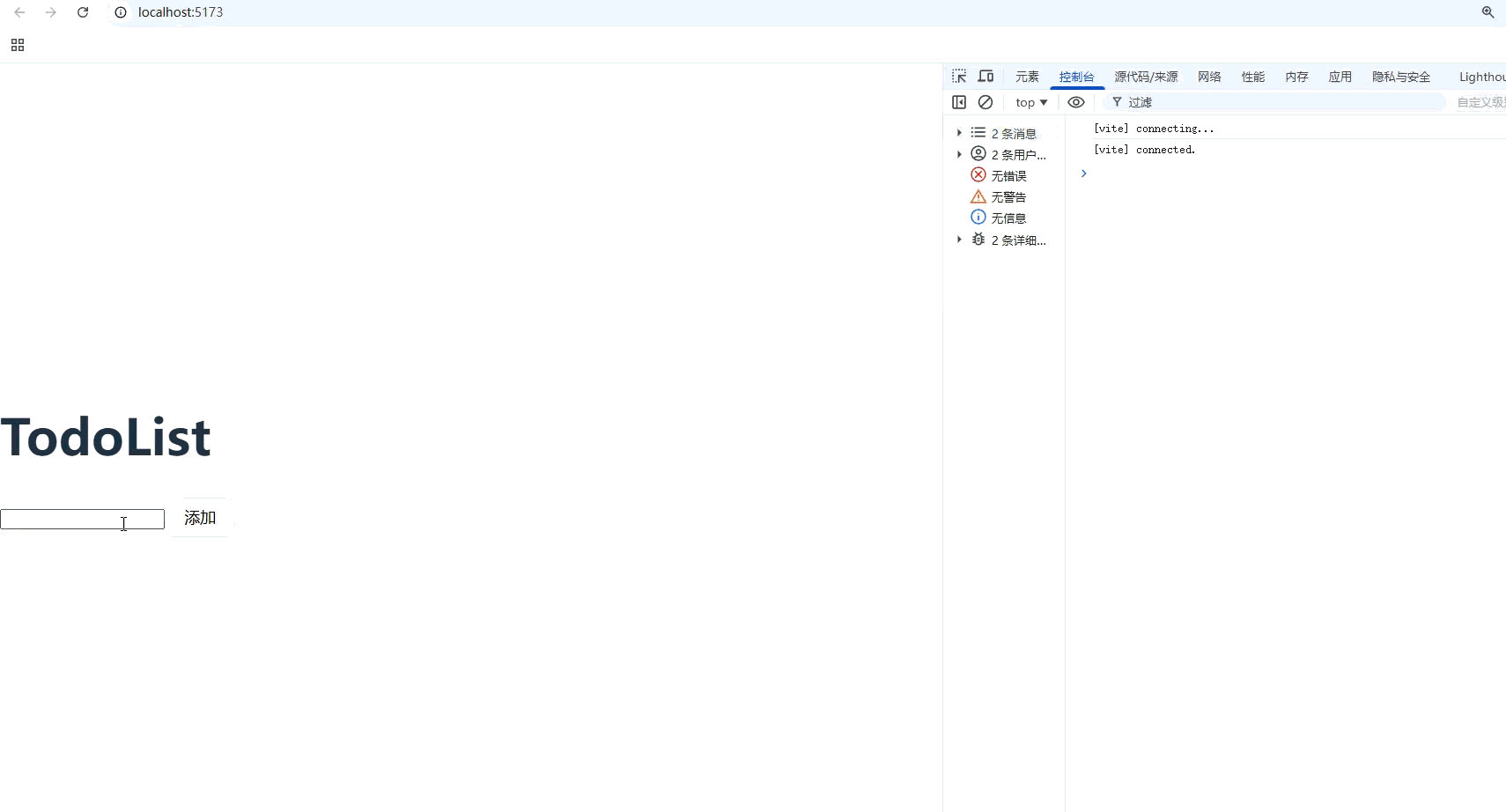Click the TodoList heading
The width and height of the screenshot is (1506, 812).
point(106,437)
